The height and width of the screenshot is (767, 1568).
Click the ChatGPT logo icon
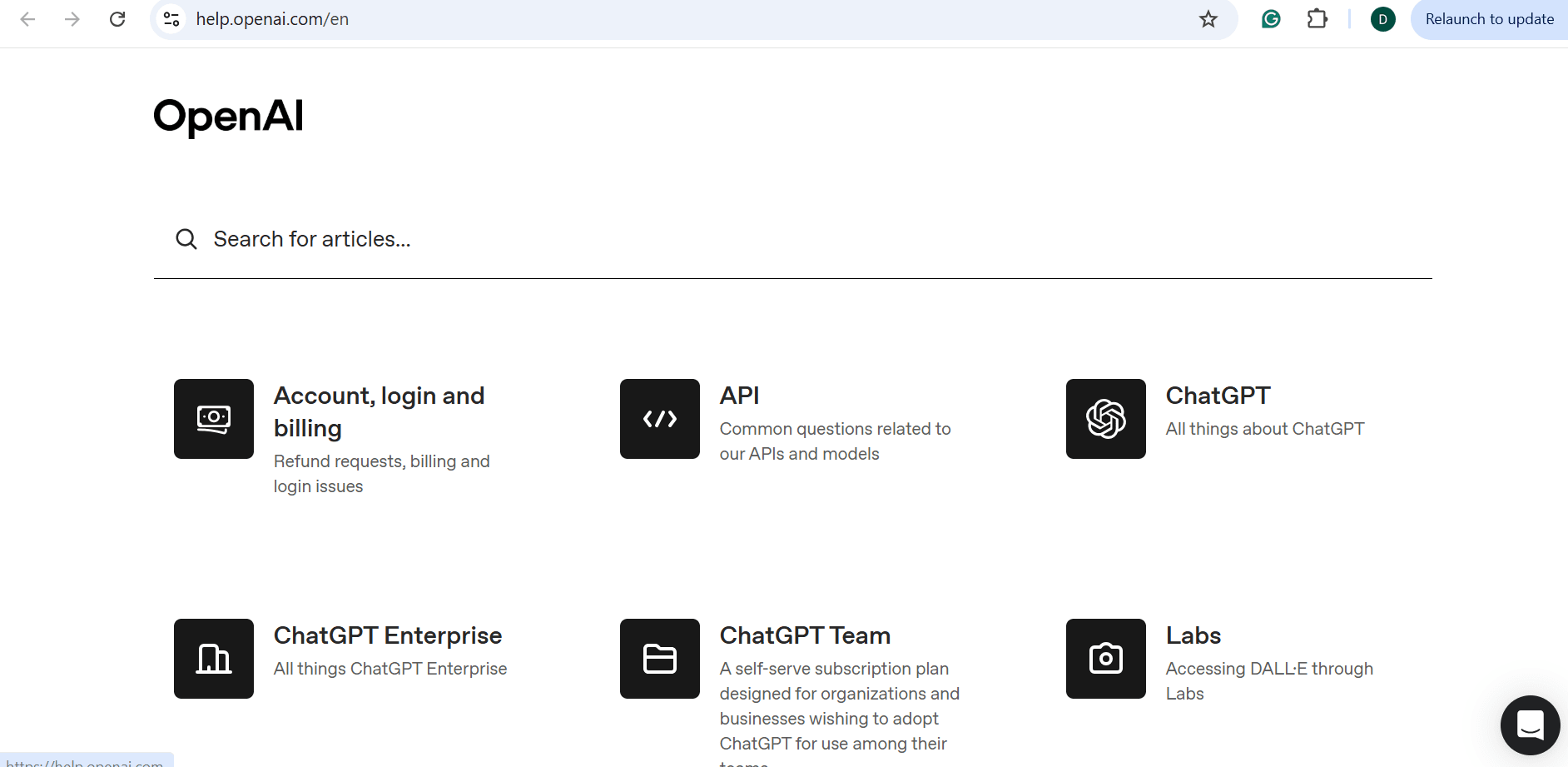click(x=1106, y=419)
